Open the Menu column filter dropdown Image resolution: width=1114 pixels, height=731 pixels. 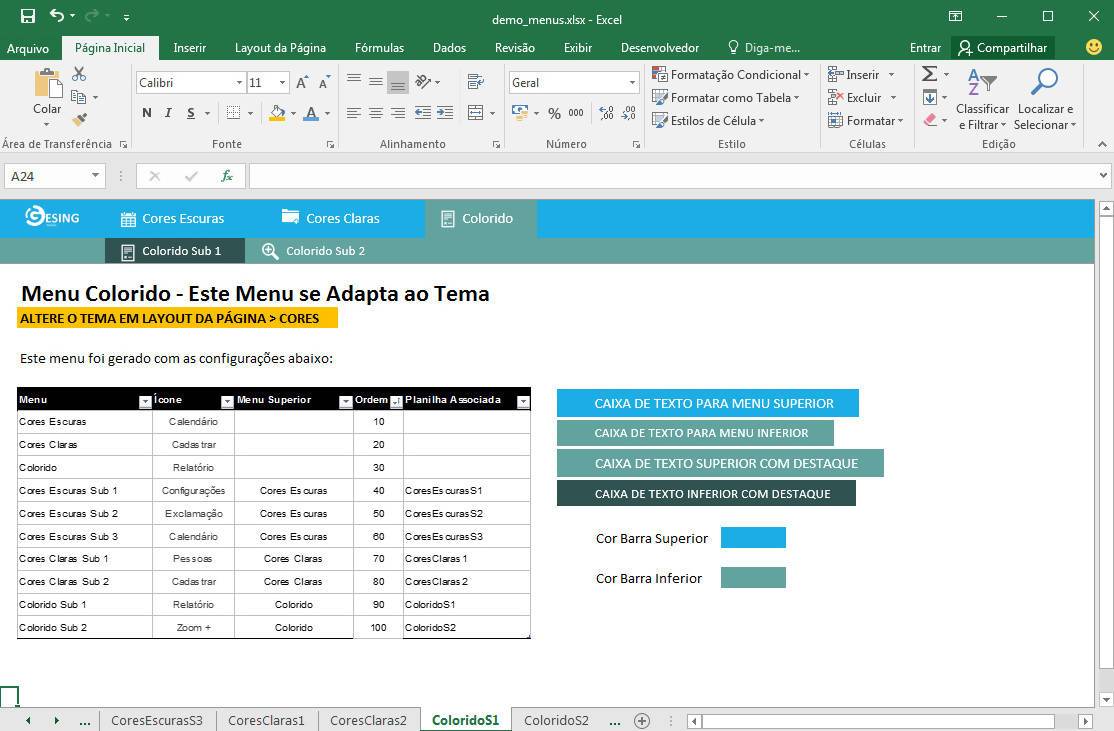coord(145,401)
